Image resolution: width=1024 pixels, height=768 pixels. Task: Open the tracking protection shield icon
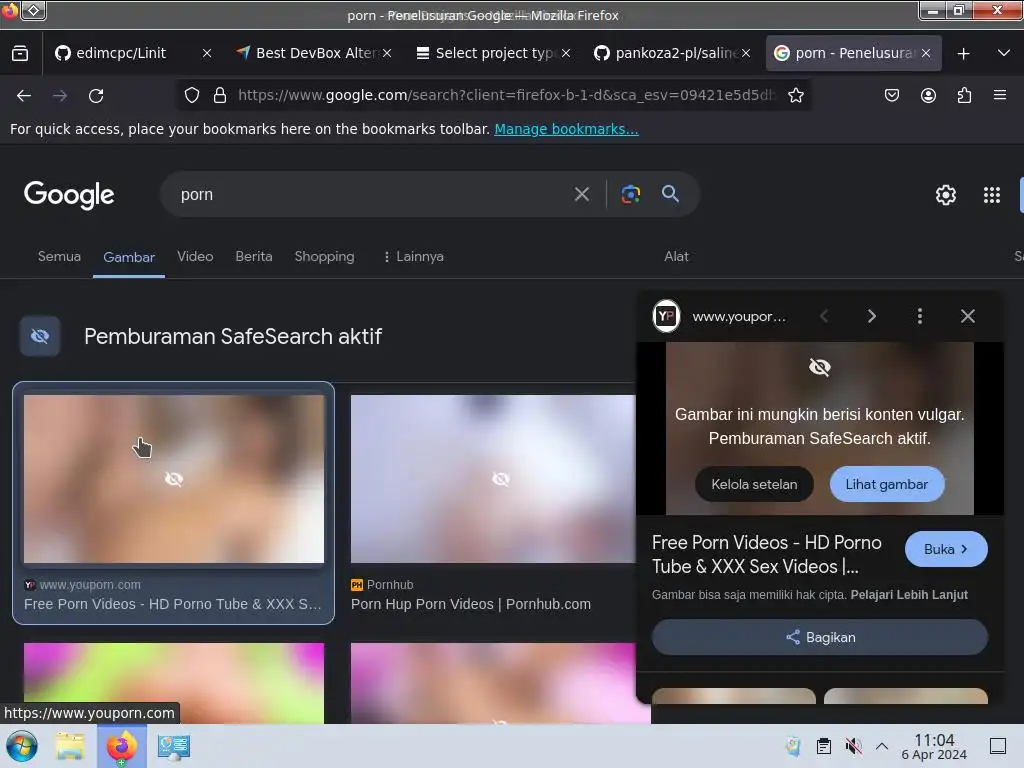click(x=192, y=95)
